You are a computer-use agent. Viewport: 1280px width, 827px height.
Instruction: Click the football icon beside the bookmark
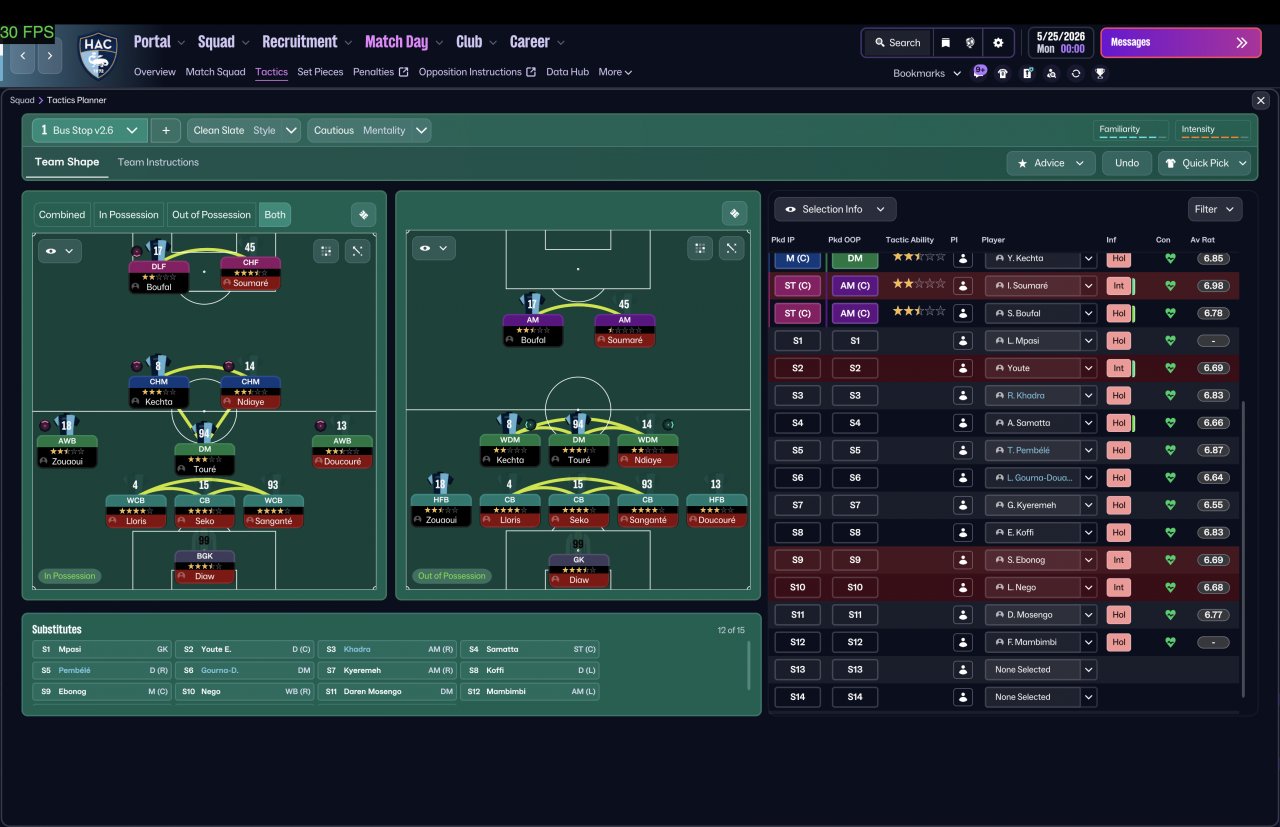point(970,43)
